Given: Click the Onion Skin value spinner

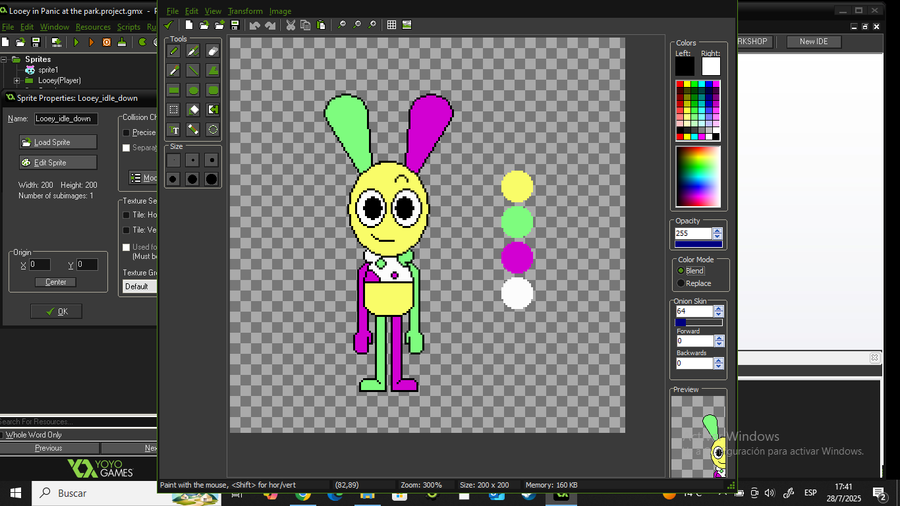Looking at the screenshot, I should 718,312.
